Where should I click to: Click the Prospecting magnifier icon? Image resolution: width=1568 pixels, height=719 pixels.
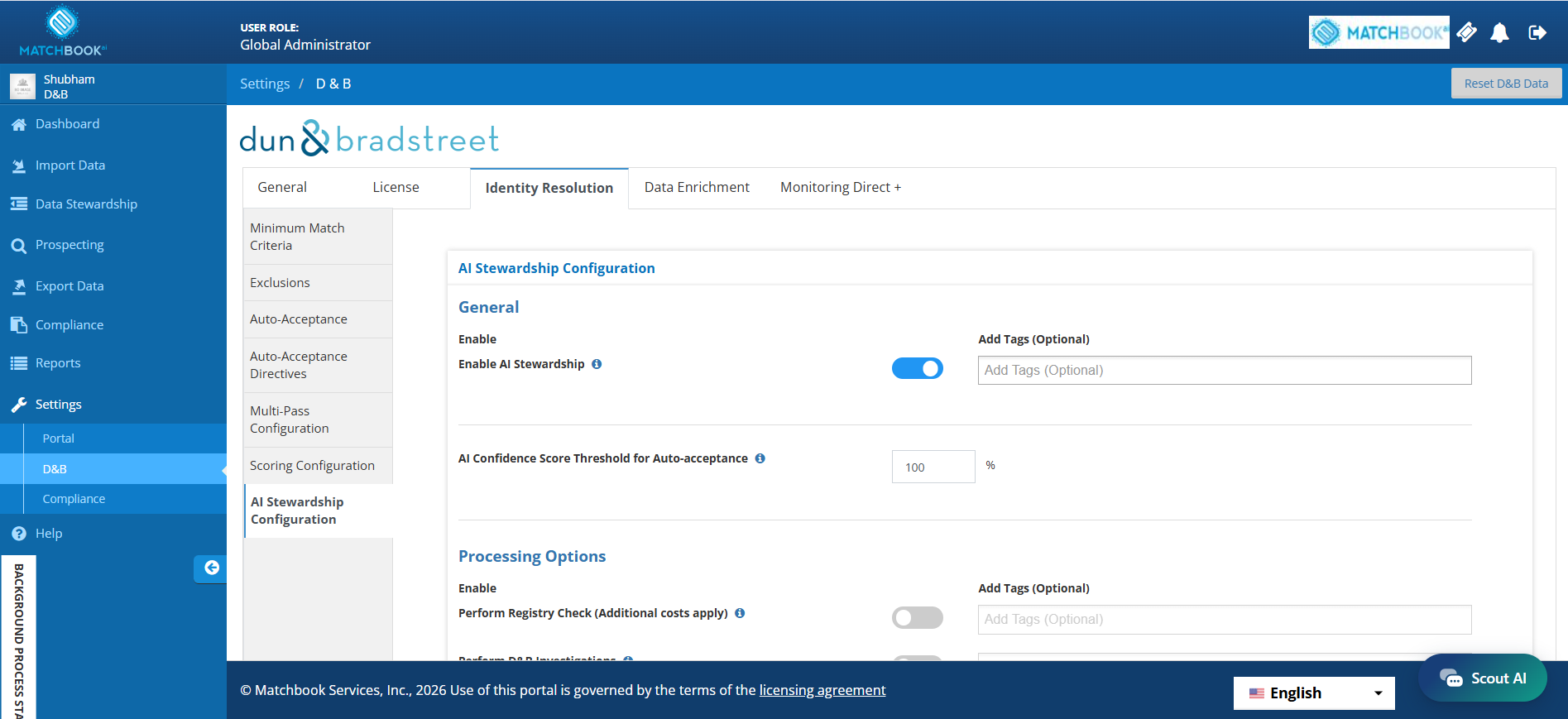click(x=18, y=245)
